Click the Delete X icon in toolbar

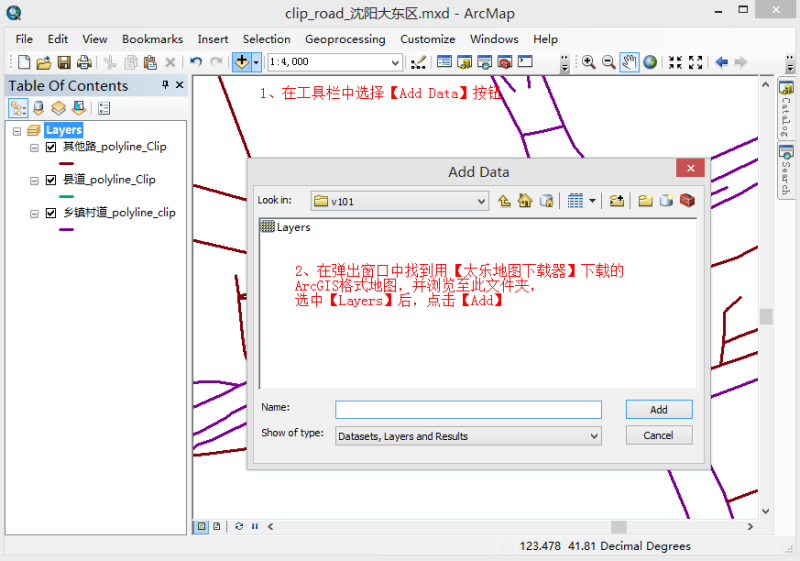[170, 62]
